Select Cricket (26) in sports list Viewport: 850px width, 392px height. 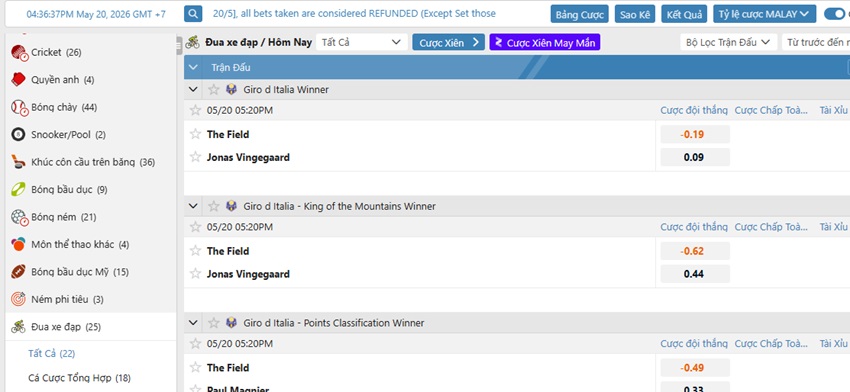tap(91, 53)
